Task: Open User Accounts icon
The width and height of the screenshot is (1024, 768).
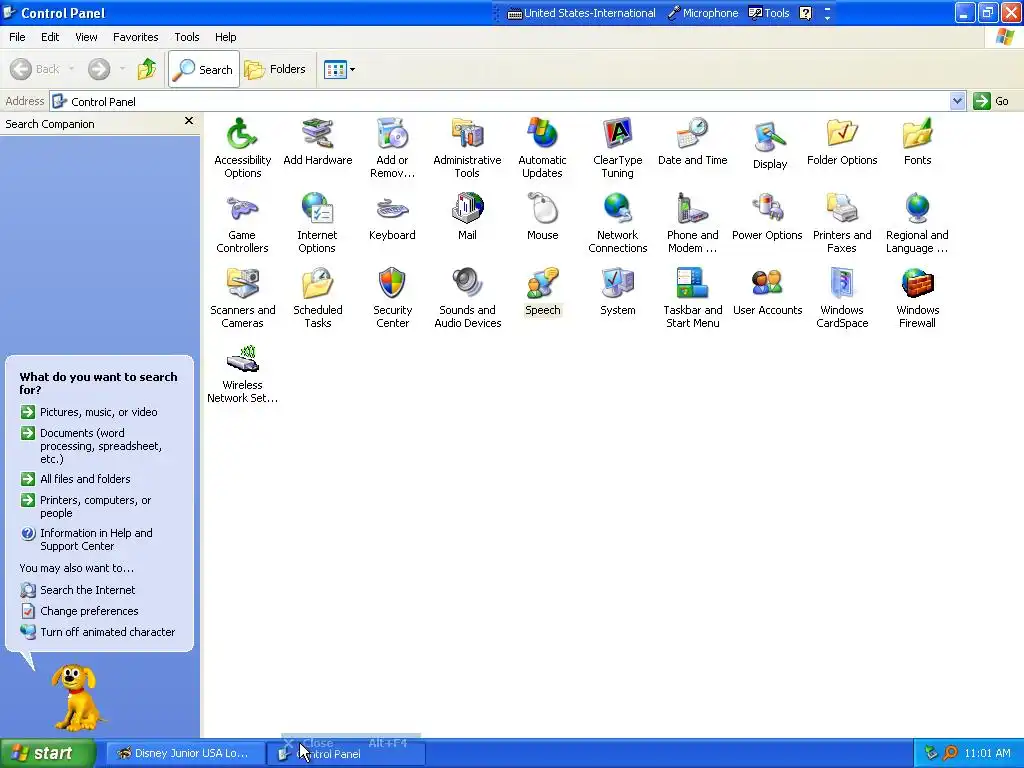Action: click(767, 291)
